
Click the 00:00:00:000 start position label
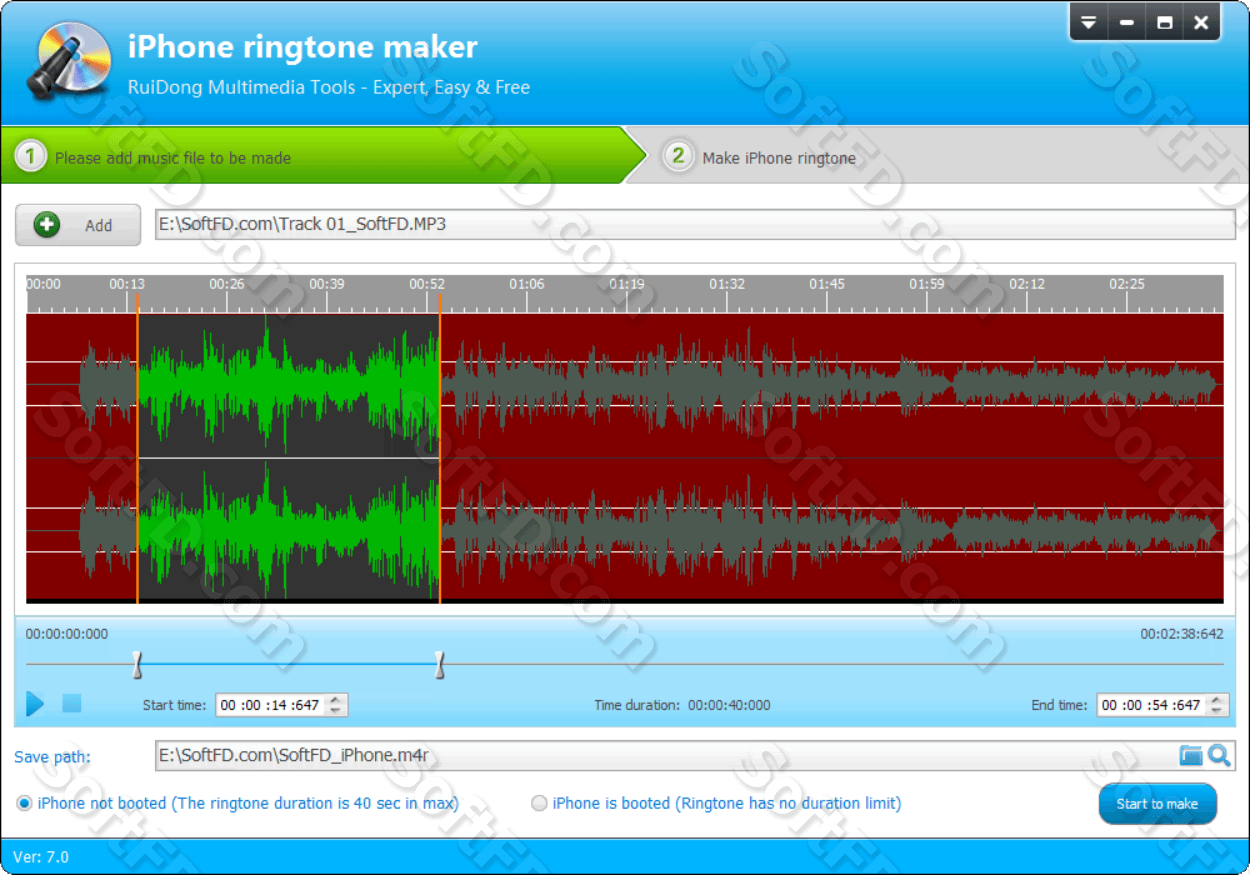coord(67,634)
